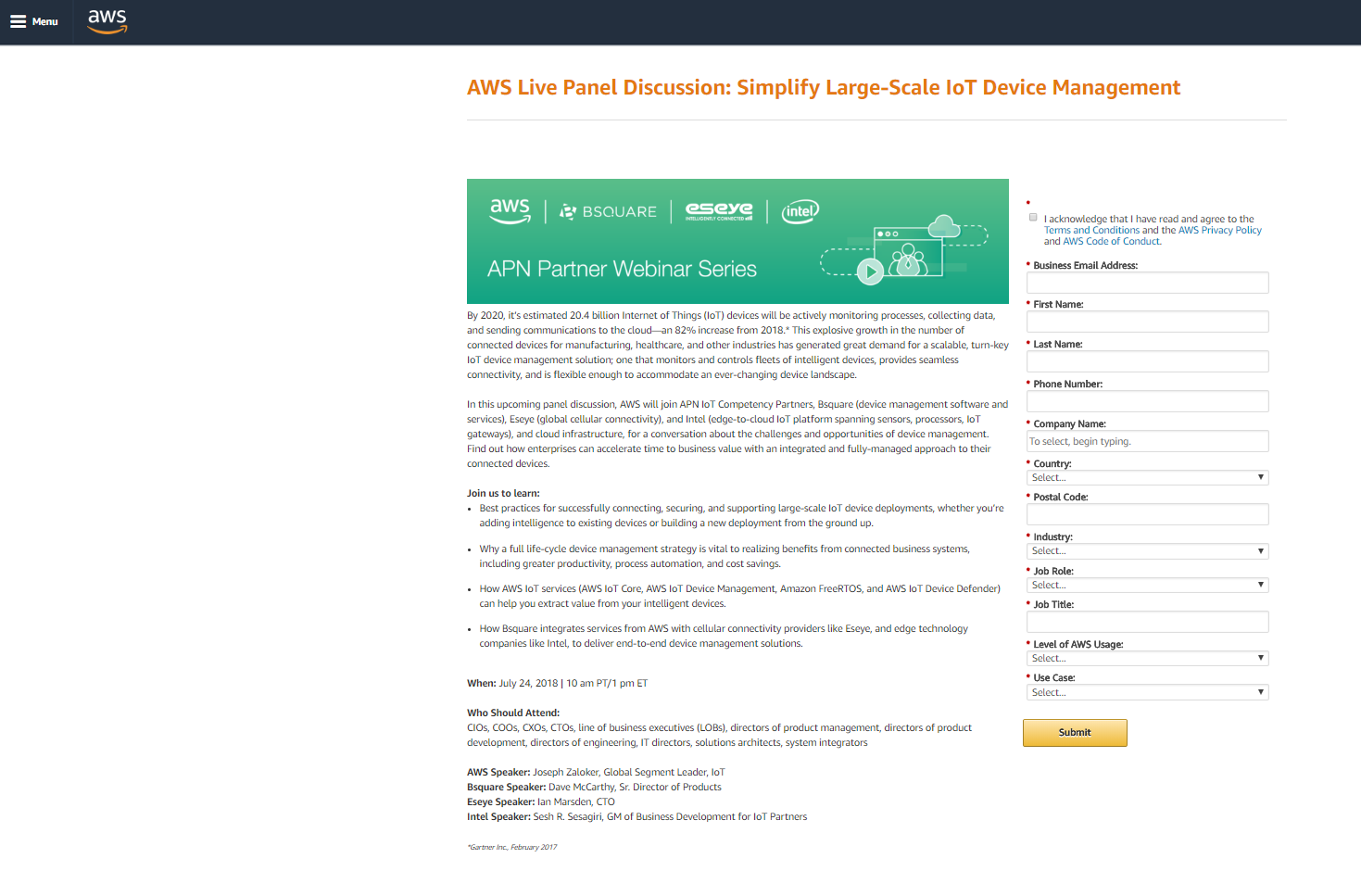Viewport: 1361px width, 896px height.
Task: Open the AWS Privacy Policy link
Action: pos(1219,231)
